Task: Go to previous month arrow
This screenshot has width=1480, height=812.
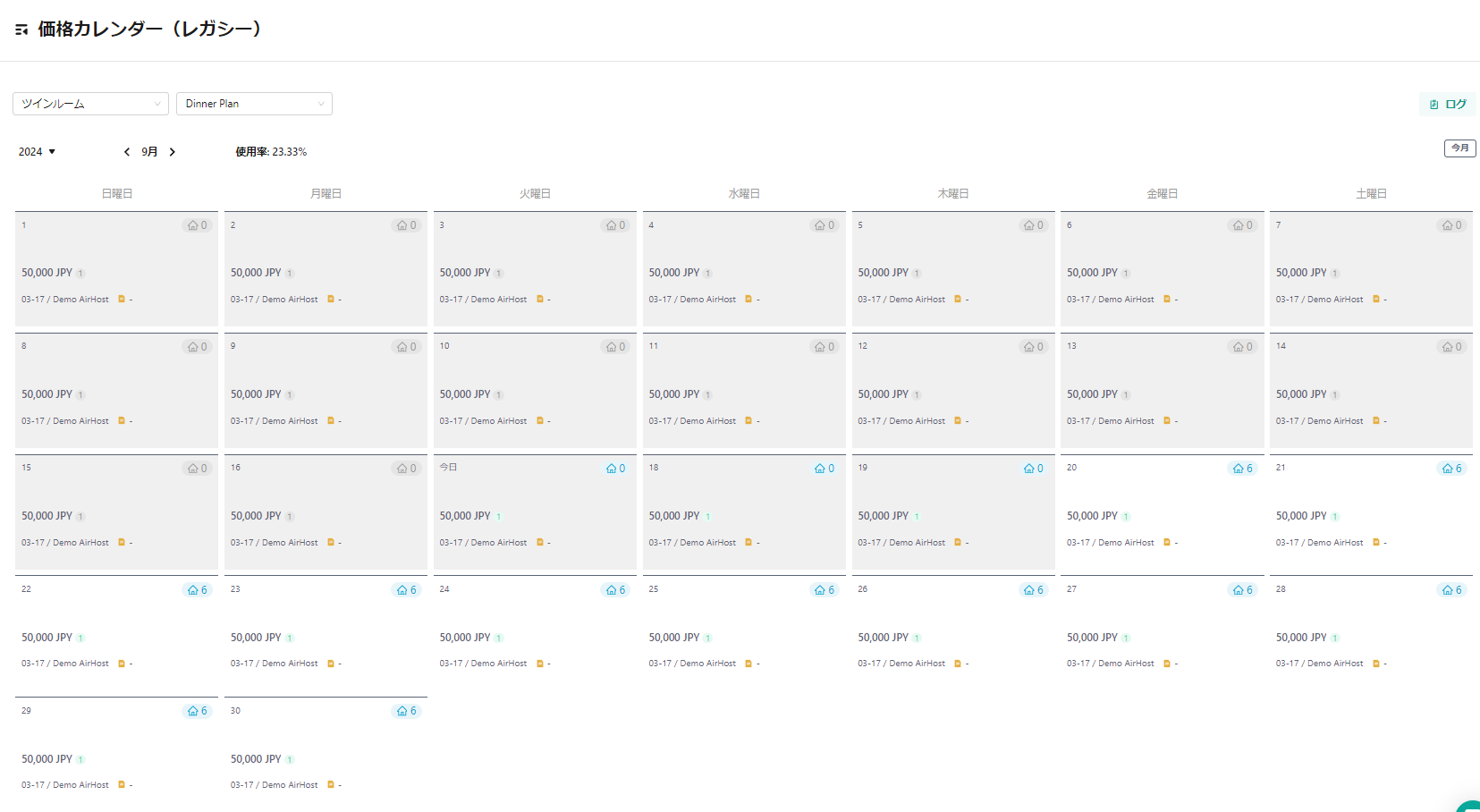Action: (x=127, y=152)
